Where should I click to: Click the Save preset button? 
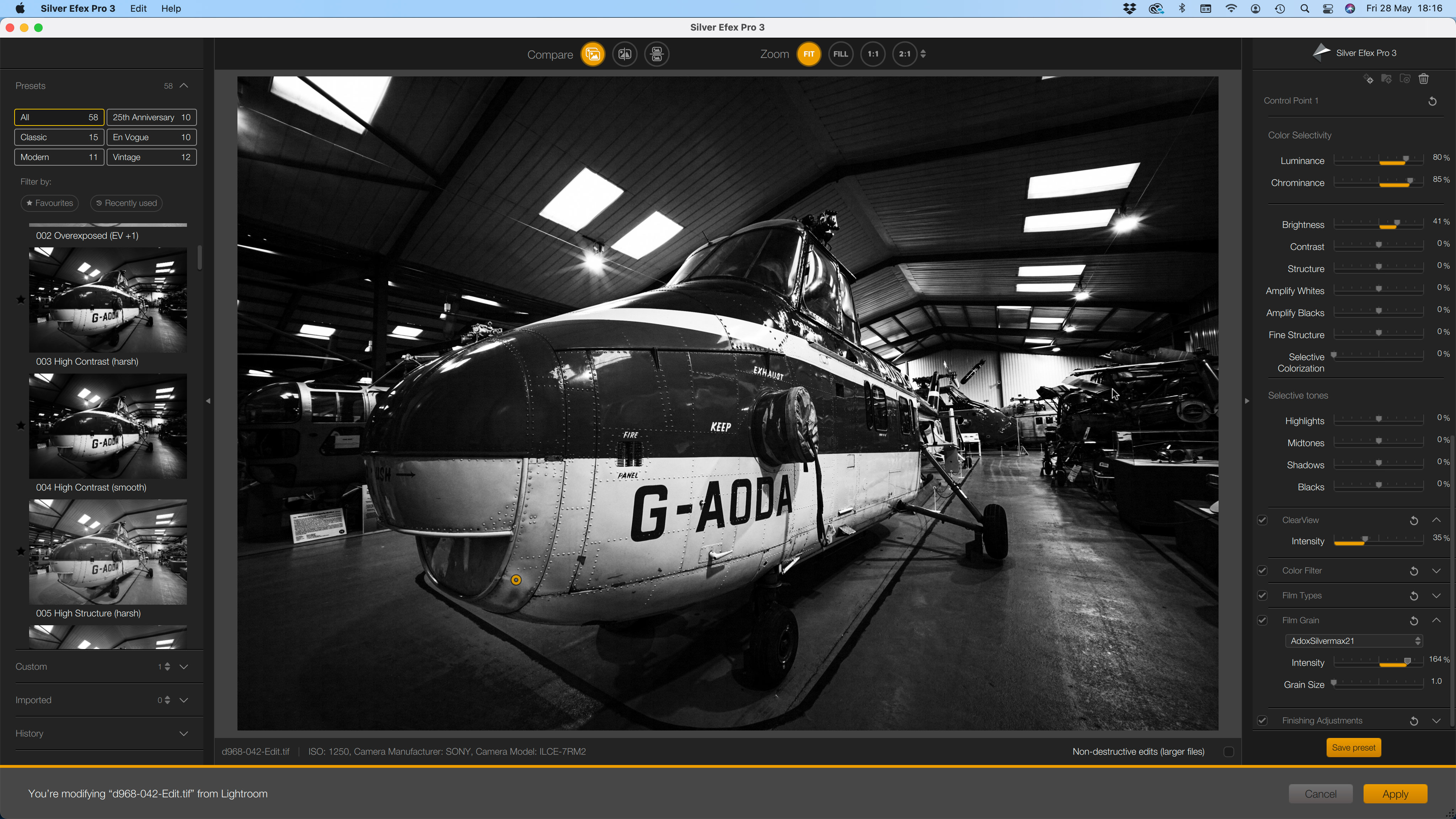[x=1353, y=748]
